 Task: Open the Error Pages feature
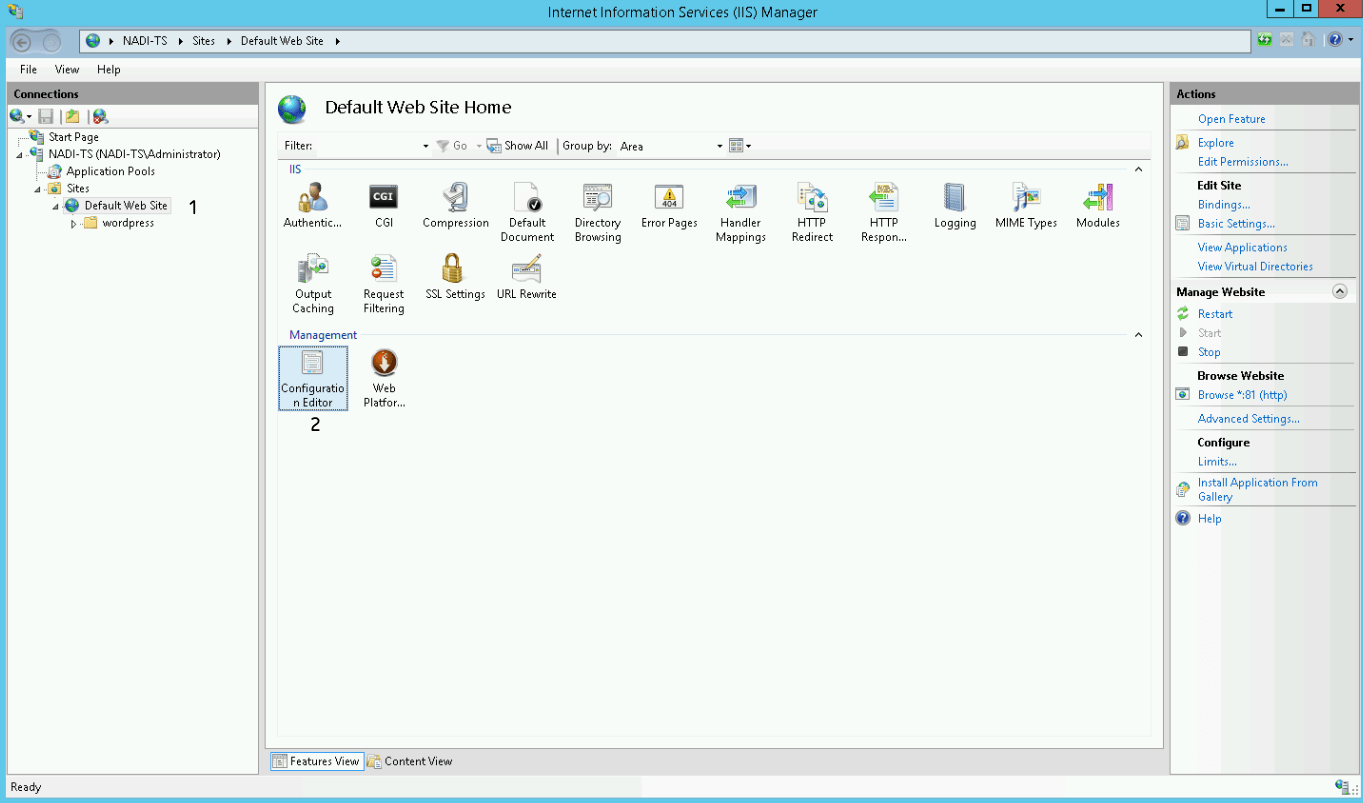click(x=669, y=205)
